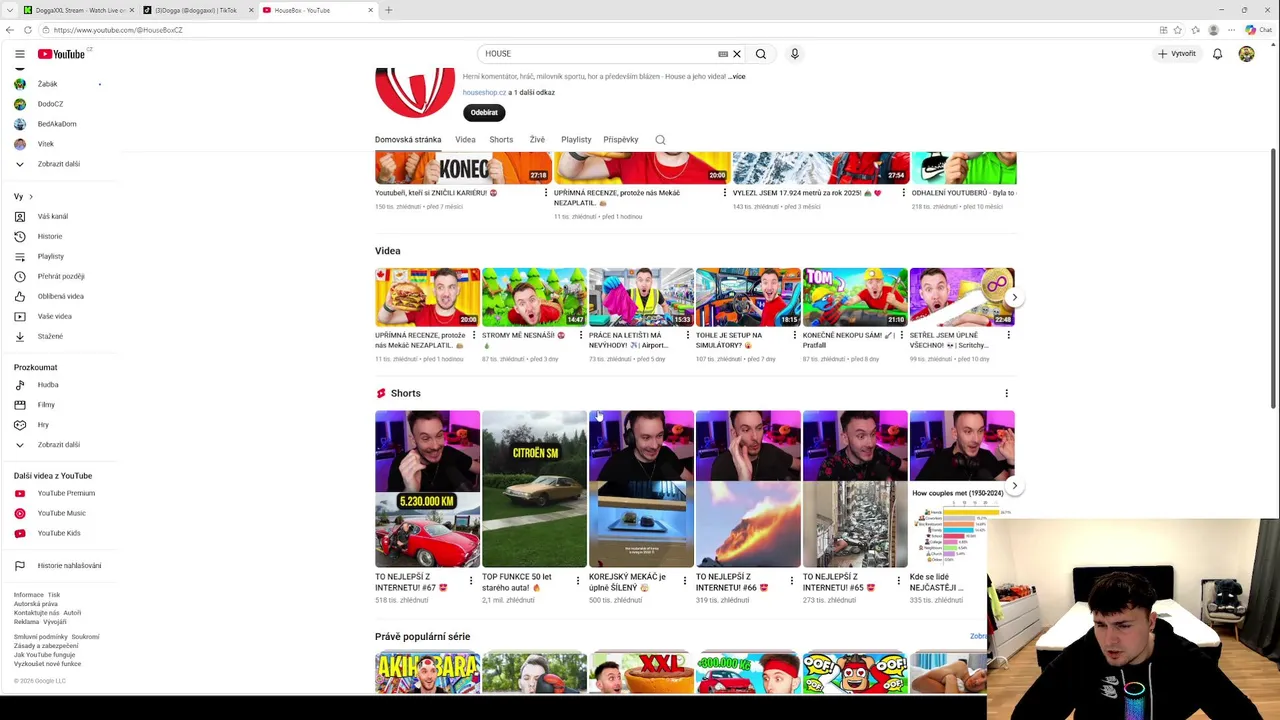
Task: Open Přehrát později in the sidebar
Action: point(60,276)
